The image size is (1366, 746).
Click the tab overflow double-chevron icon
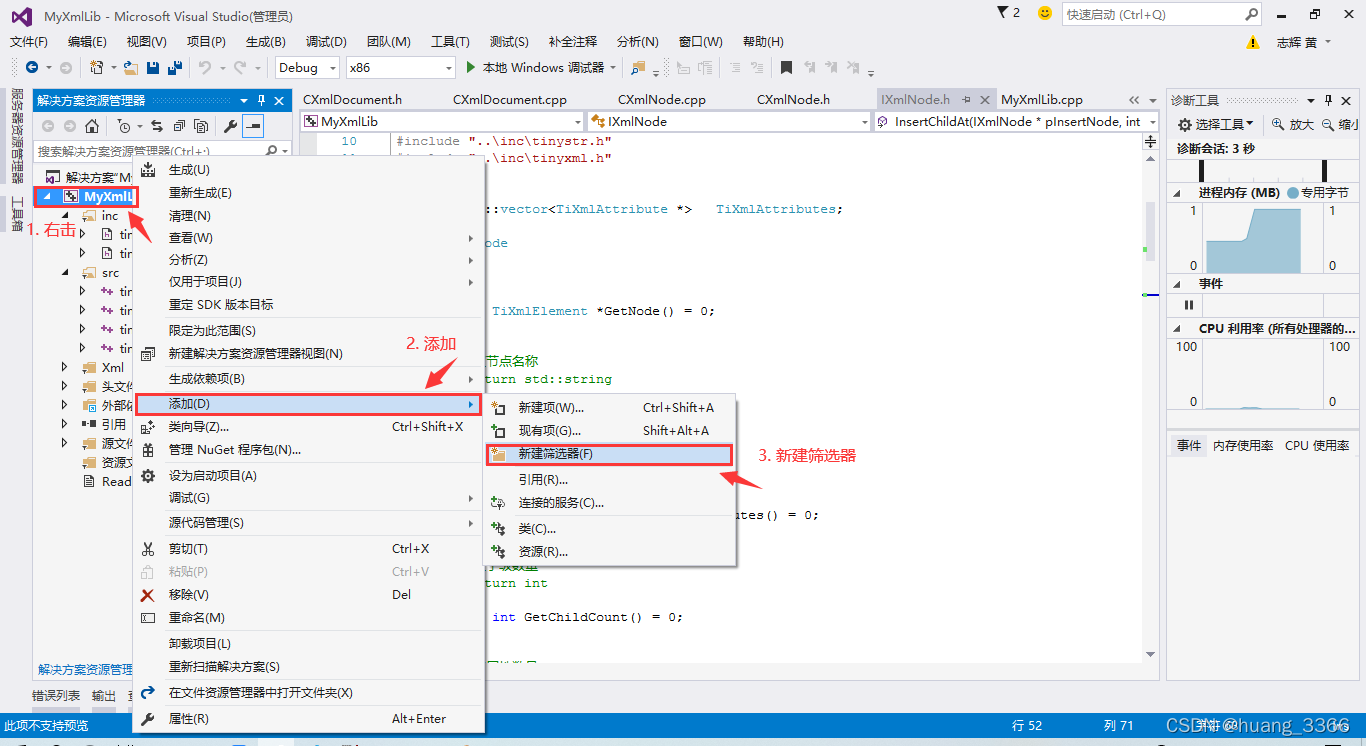[x=1134, y=100]
